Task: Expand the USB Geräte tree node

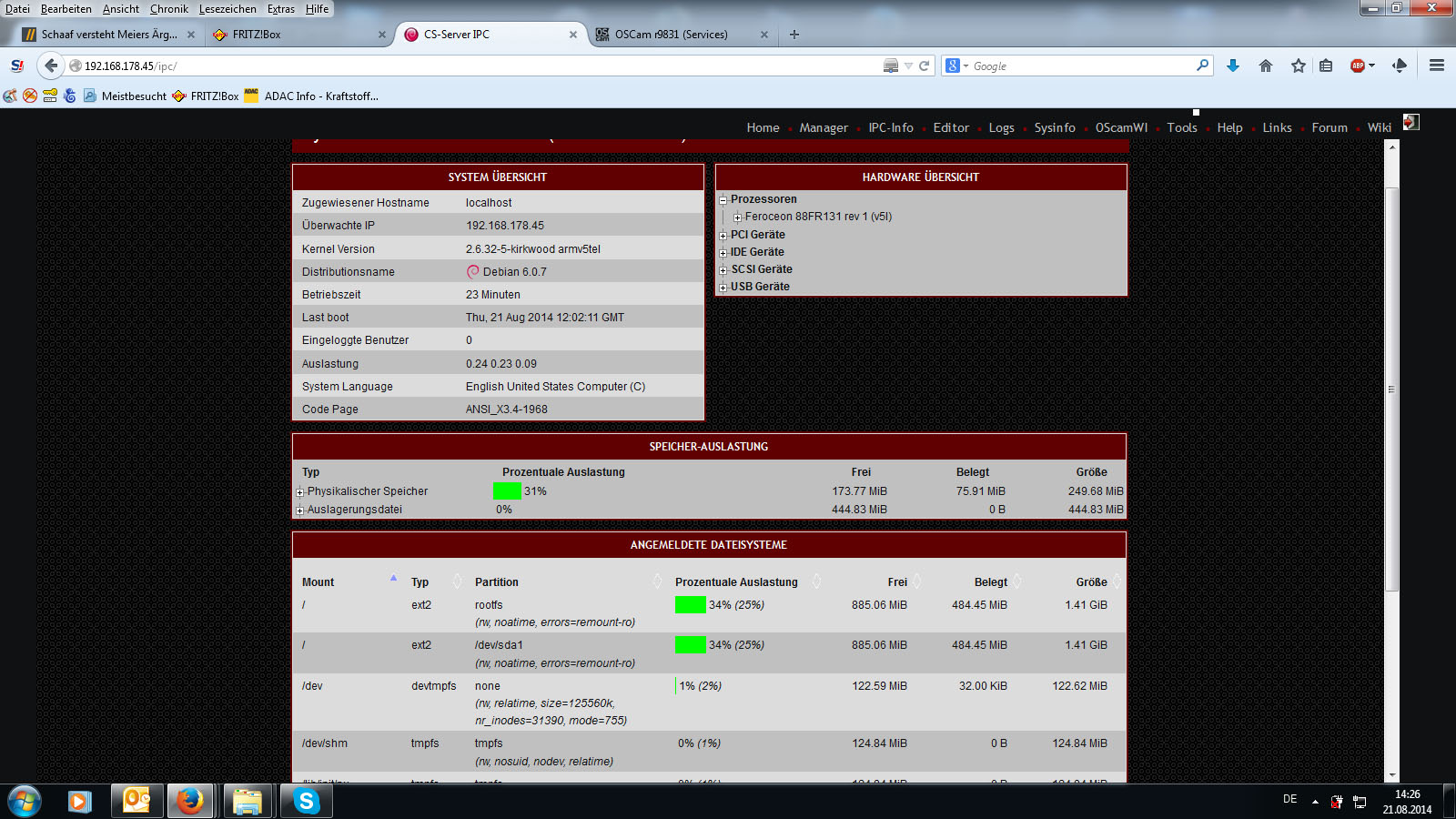Action: pos(723,288)
